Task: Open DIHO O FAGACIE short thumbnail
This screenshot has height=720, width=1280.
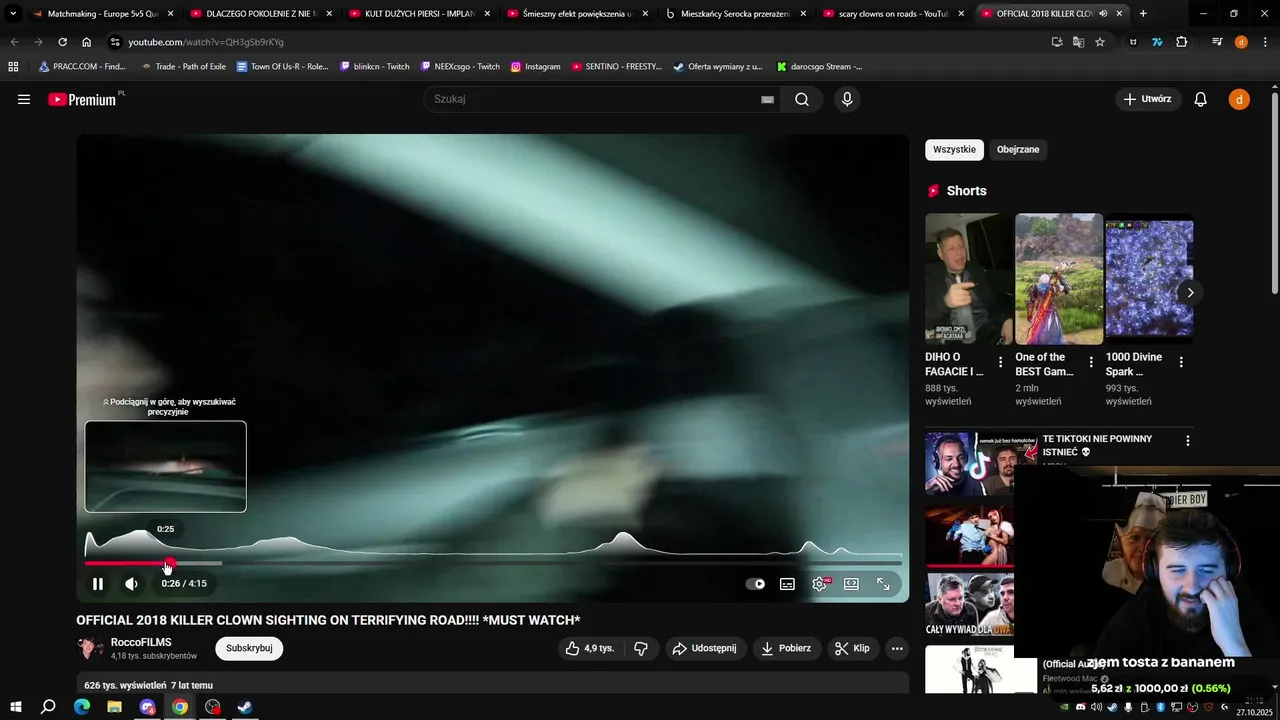Action: pyautogui.click(x=969, y=279)
